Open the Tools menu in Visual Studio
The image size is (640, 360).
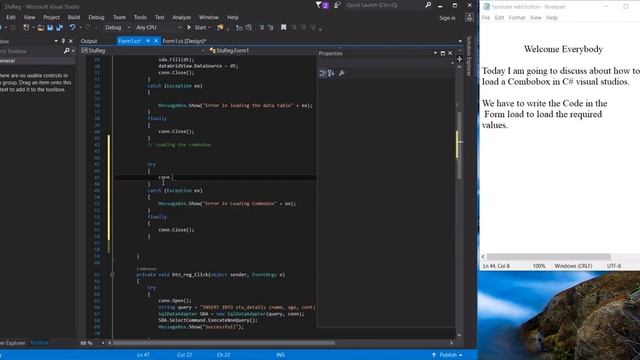(140, 17)
